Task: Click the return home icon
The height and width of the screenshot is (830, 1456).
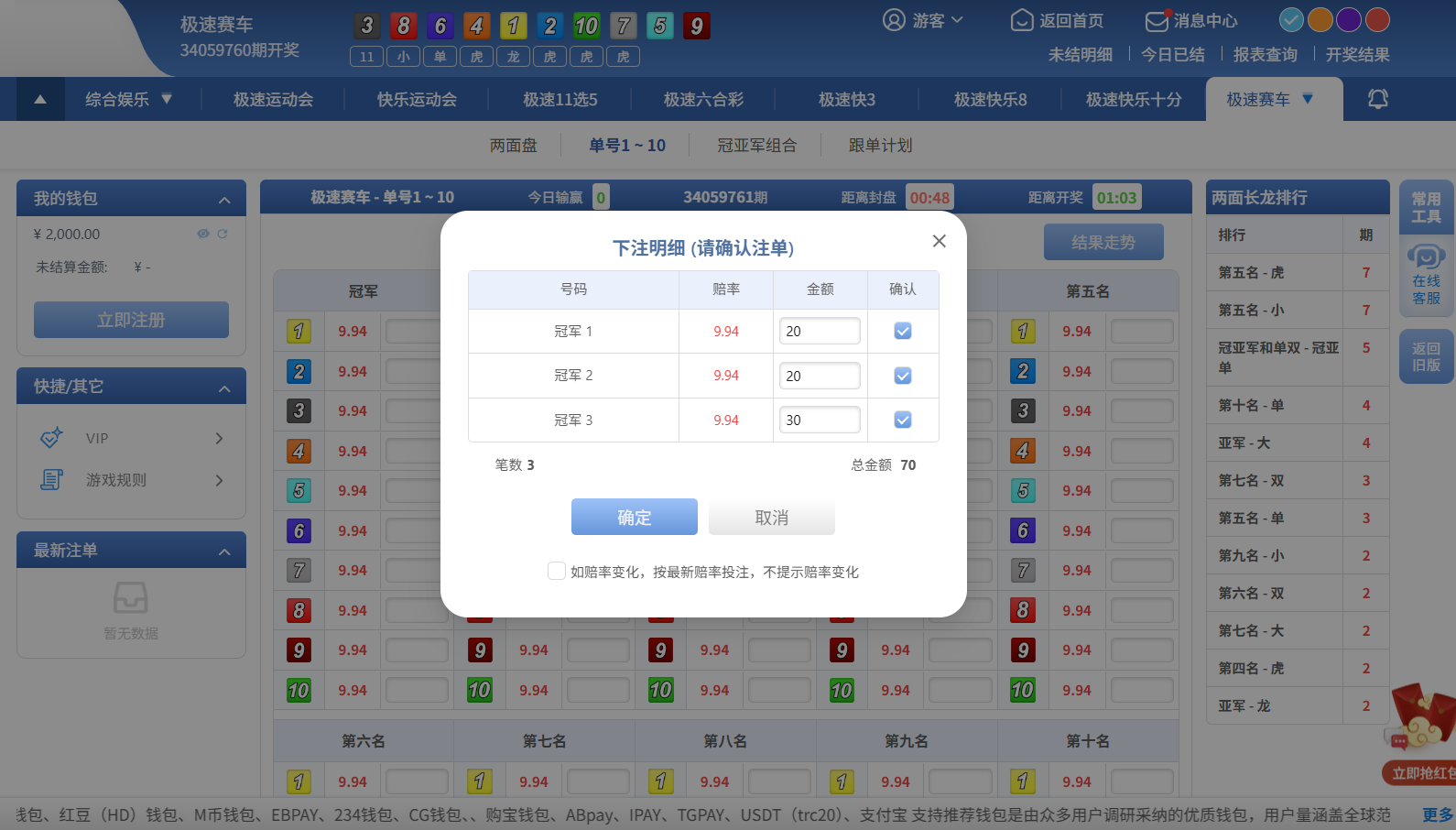Action: 1022,20
